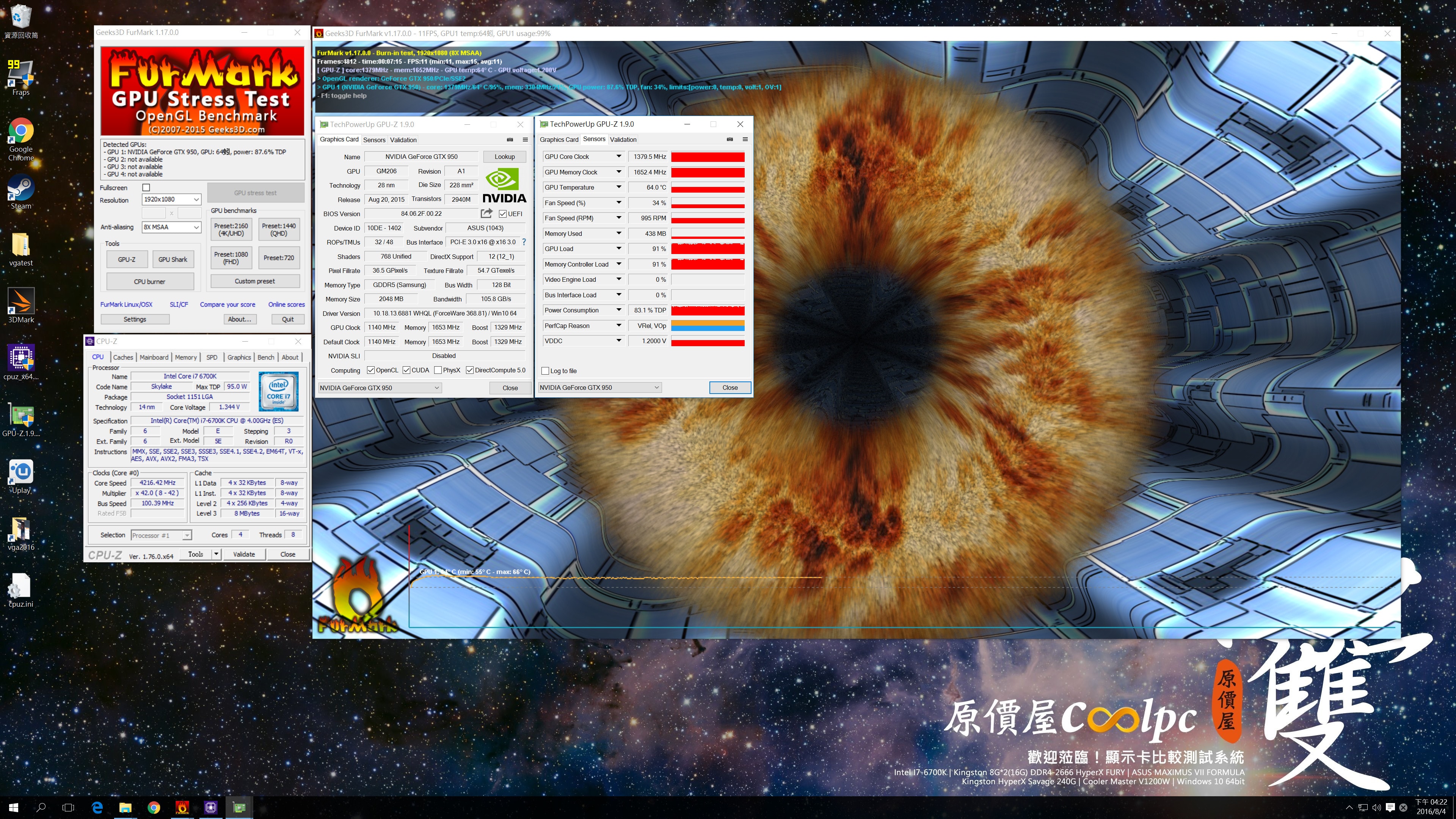Click the screenshot camera icon in GPU-Z Sensors window
This screenshot has height=819, width=1456.
tap(730, 139)
